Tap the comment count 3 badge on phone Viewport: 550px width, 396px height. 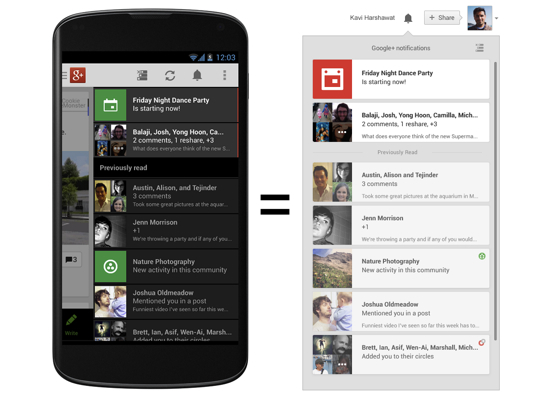point(72,260)
